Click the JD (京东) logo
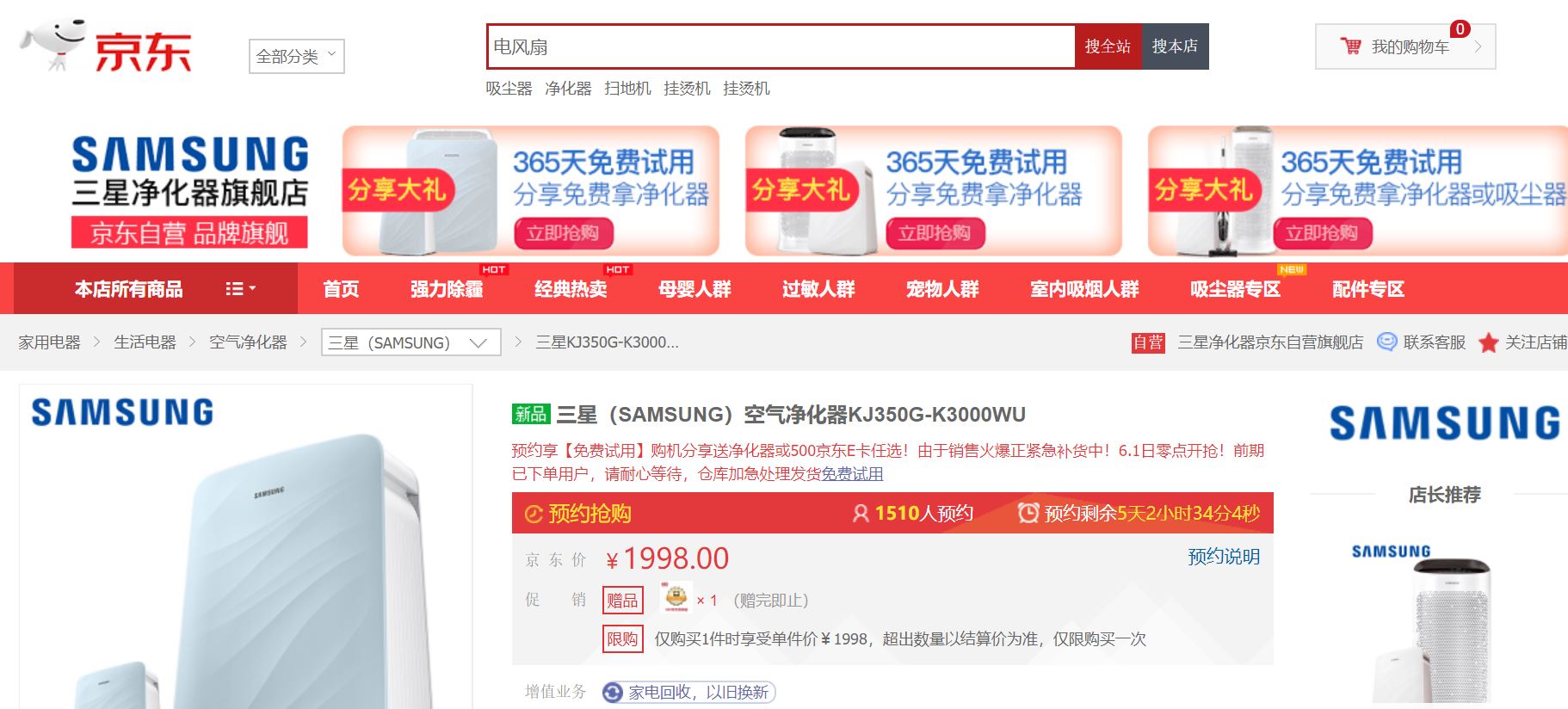 point(105,46)
